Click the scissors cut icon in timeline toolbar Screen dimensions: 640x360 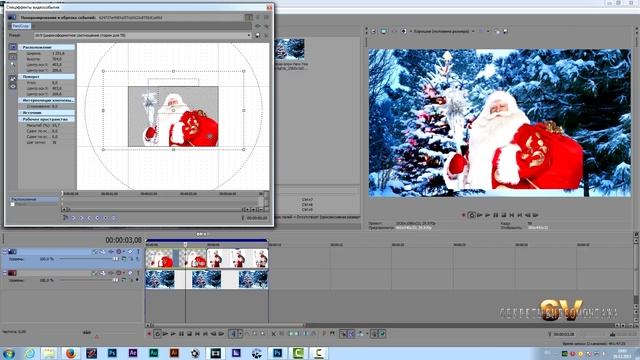[274, 334]
